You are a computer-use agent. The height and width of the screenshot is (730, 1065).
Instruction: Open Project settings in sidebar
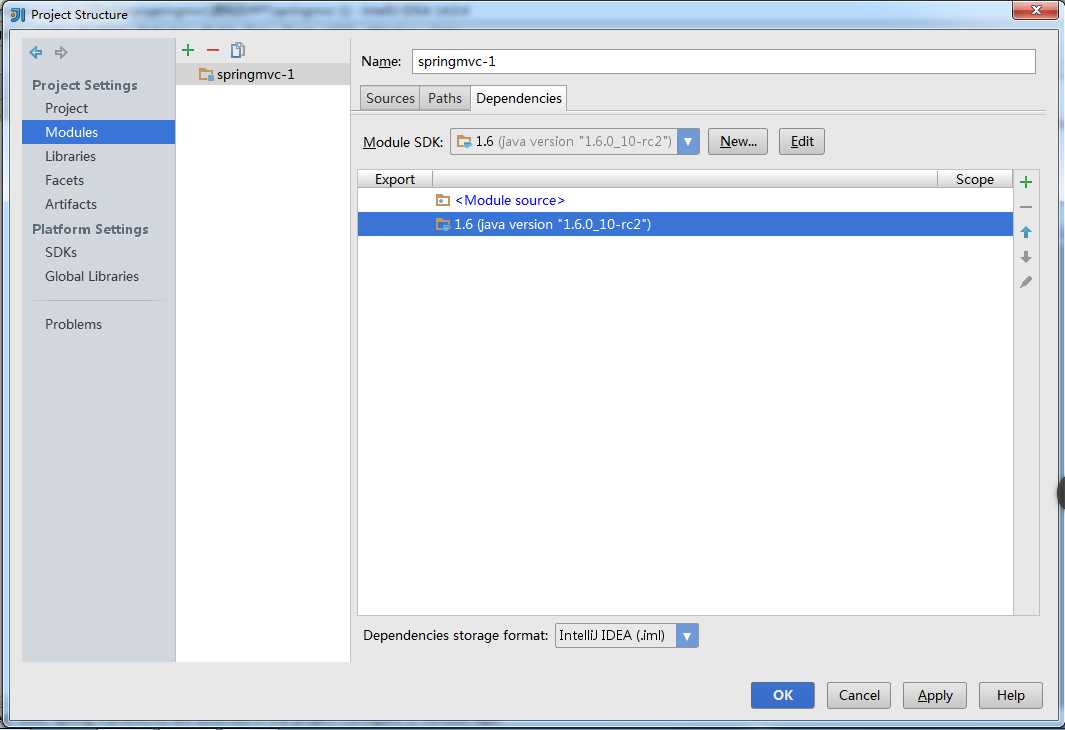pyautogui.click(x=66, y=109)
